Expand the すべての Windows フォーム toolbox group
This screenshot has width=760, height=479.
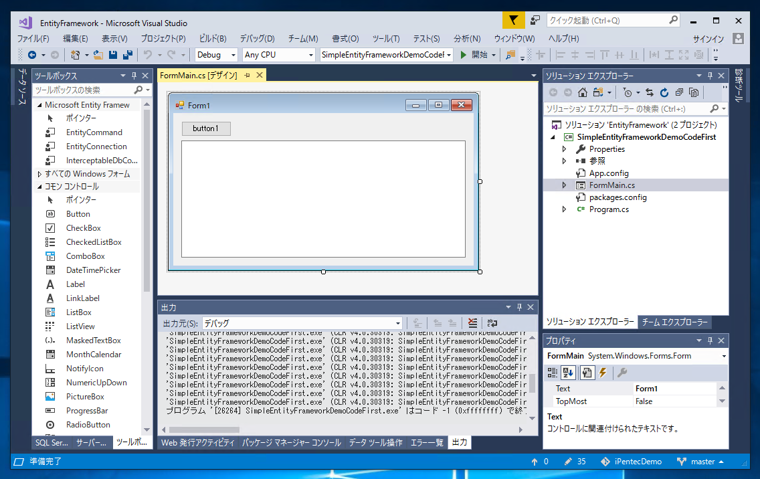click(39, 174)
